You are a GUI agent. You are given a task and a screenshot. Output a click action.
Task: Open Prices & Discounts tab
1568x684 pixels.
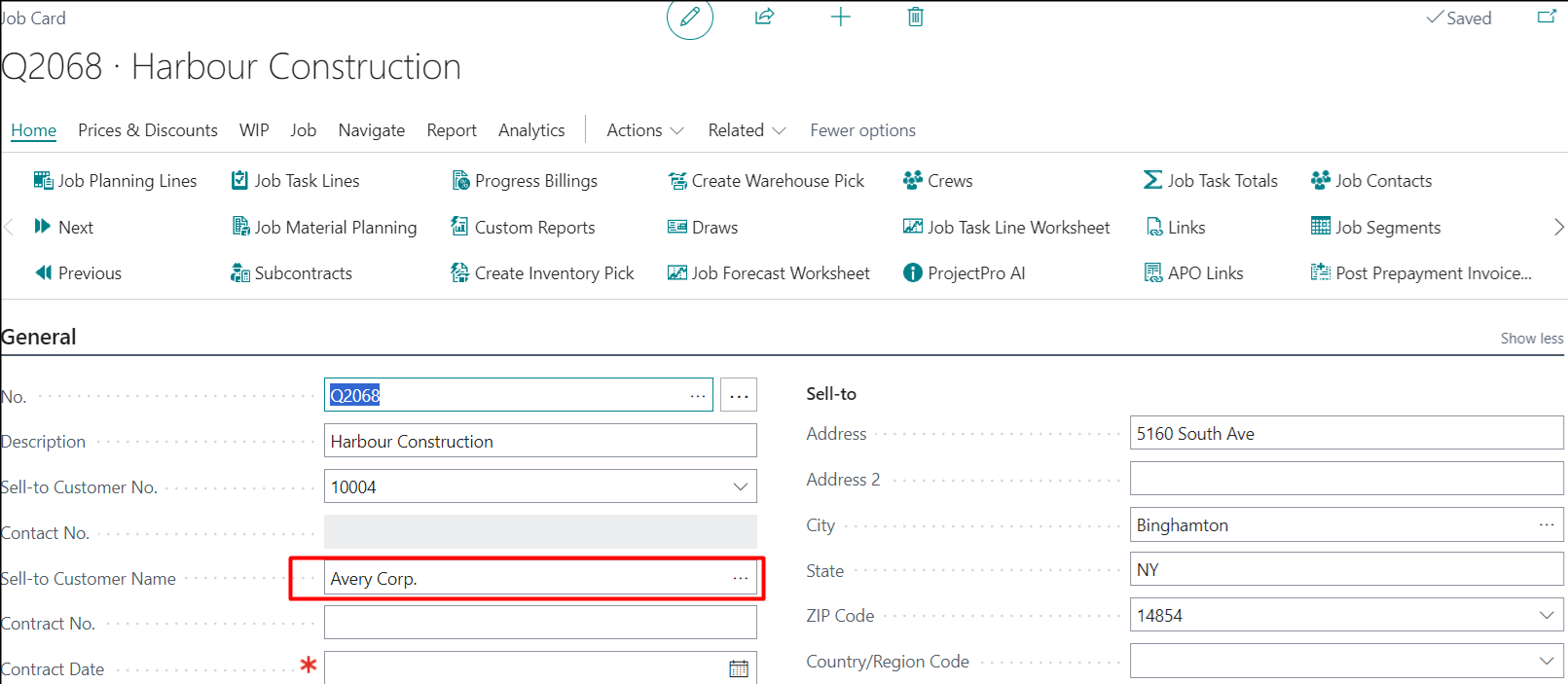coord(148,130)
